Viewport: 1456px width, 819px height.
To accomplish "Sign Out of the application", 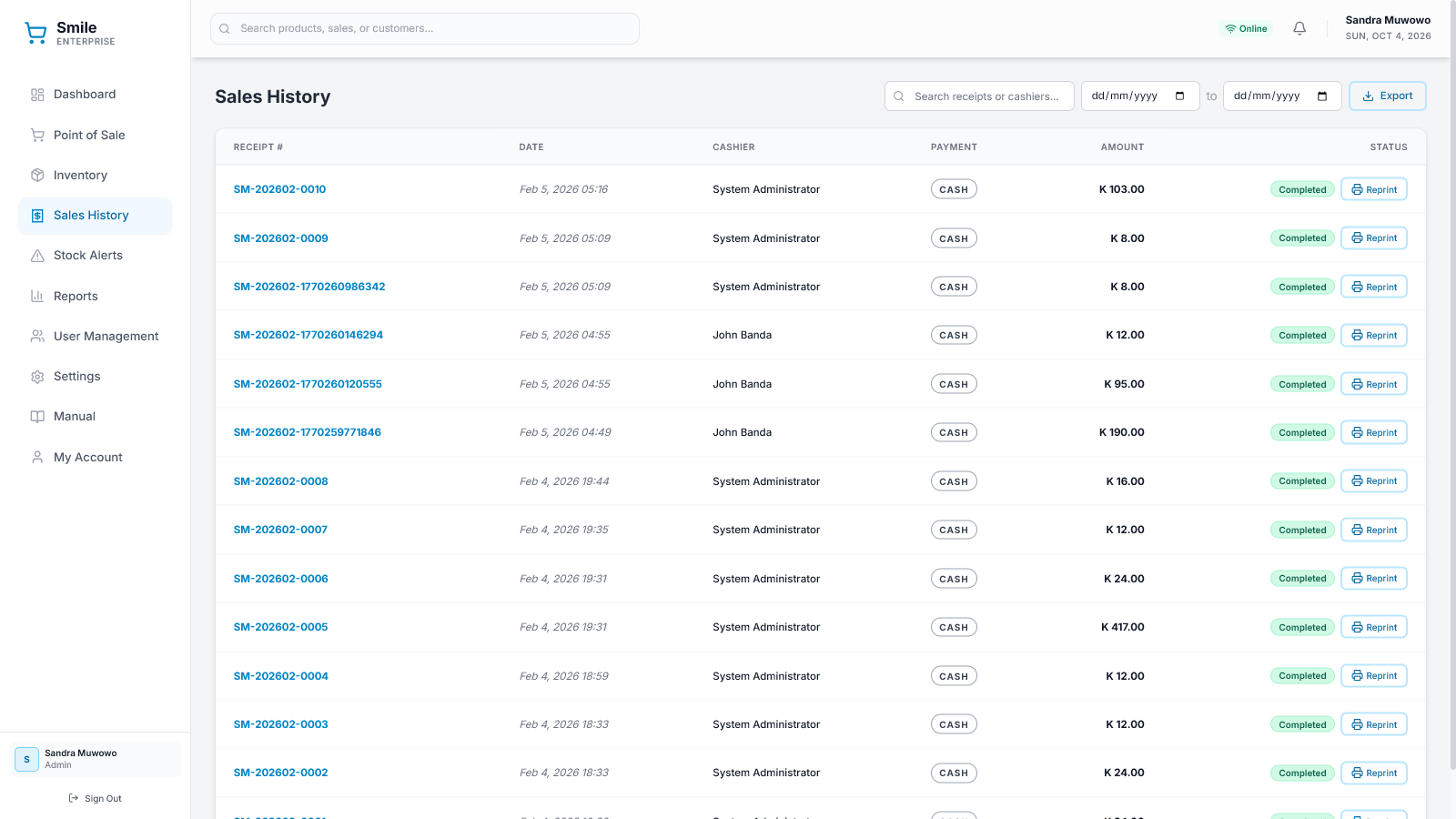I will pyautogui.click(x=95, y=798).
